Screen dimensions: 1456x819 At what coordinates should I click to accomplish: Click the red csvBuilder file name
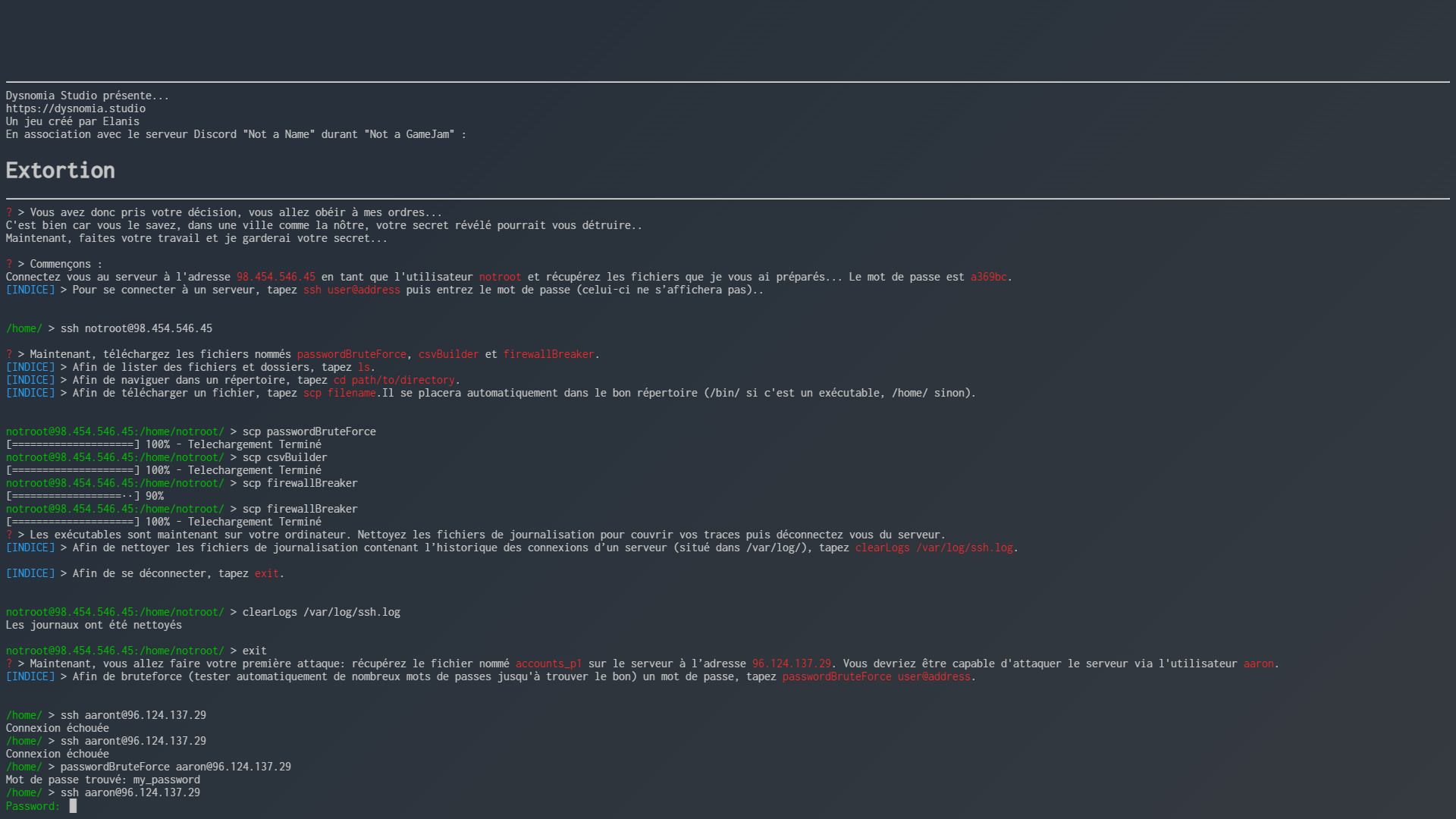[x=448, y=354]
